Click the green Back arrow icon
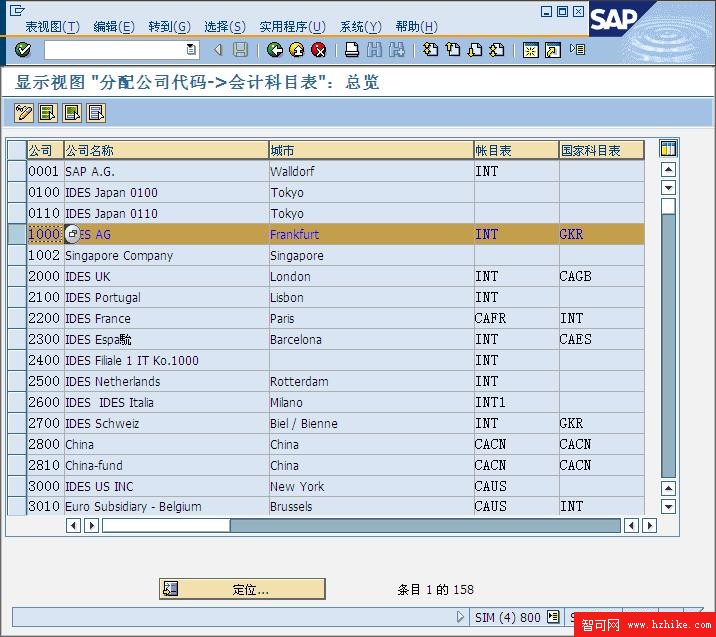 275,50
